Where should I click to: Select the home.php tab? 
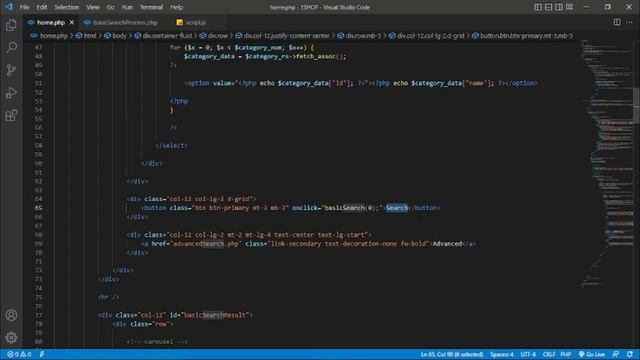click(x=51, y=22)
